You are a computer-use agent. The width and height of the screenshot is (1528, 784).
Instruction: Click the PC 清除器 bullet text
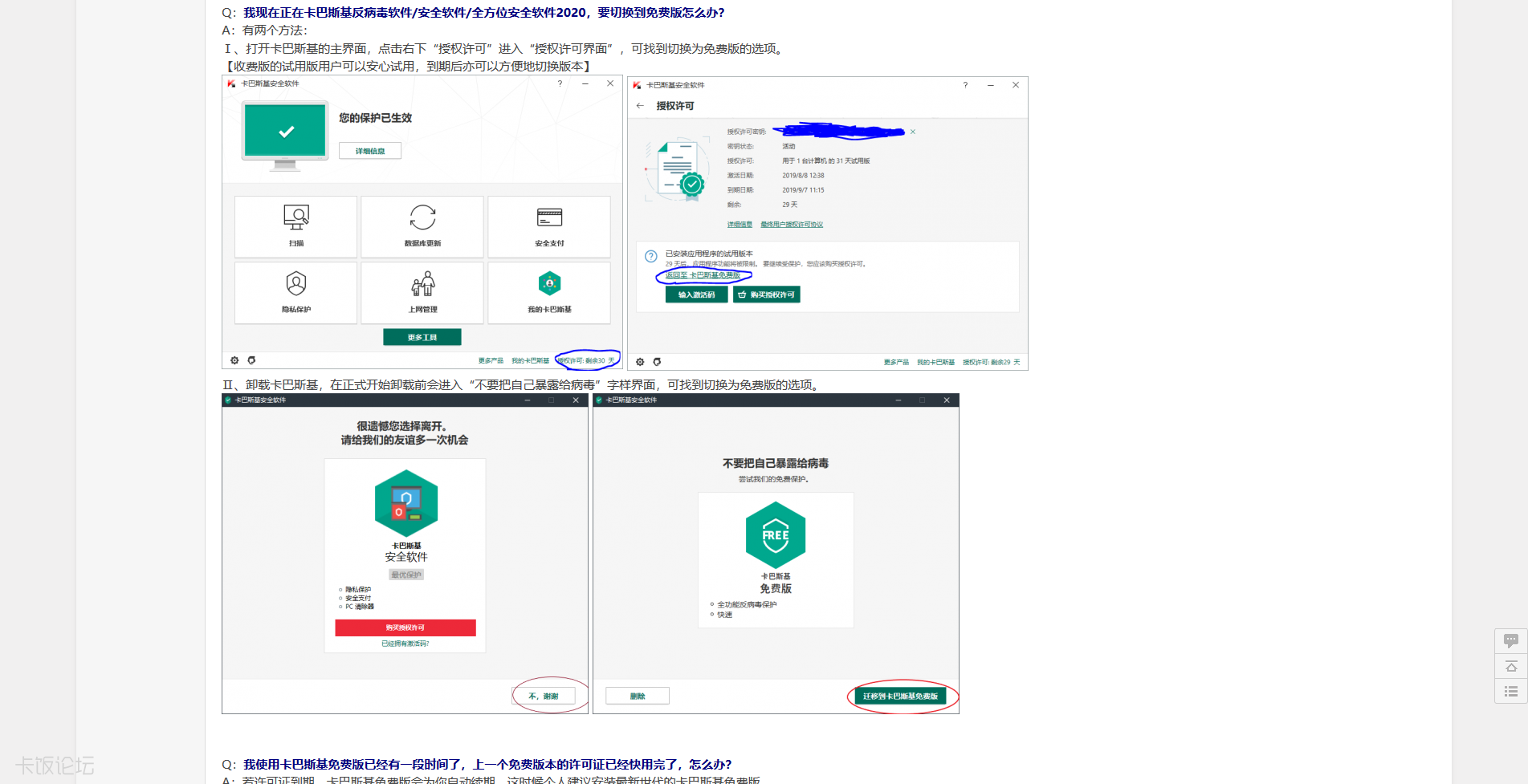tap(360, 607)
